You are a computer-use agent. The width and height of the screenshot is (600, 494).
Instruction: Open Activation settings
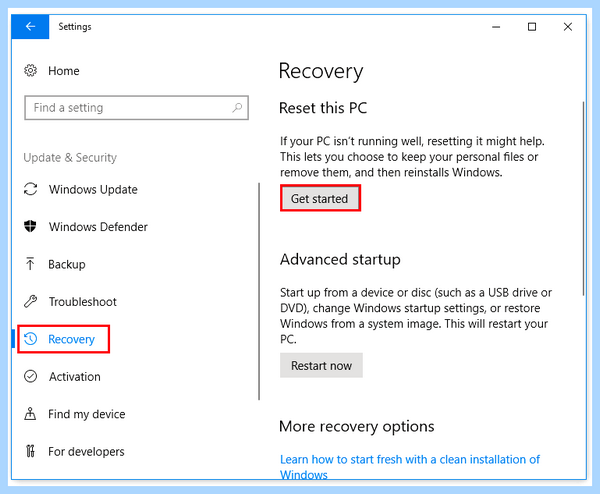pyautogui.click(x=75, y=377)
